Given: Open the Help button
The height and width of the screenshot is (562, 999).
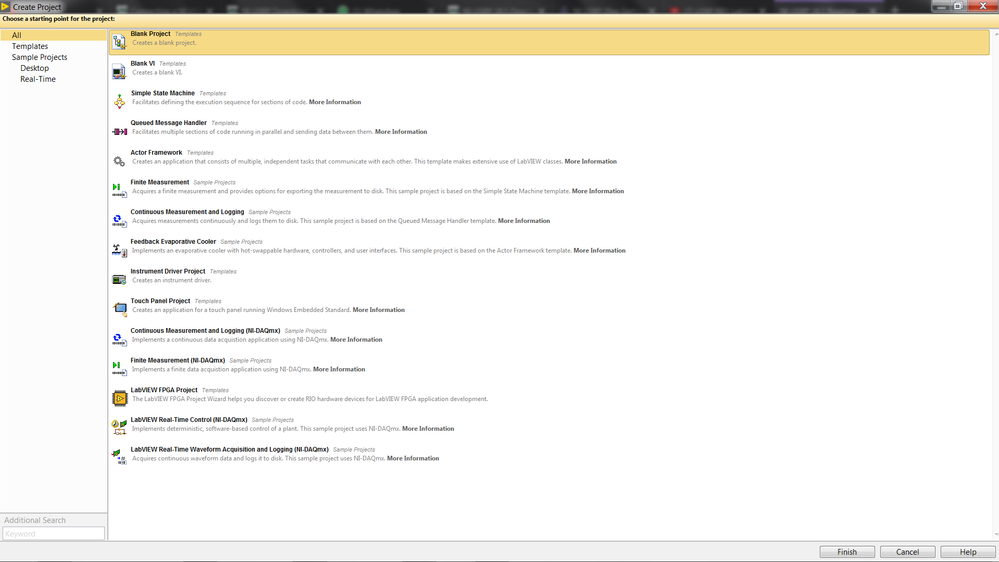Looking at the screenshot, I should pyautogui.click(x=968, y=552).
